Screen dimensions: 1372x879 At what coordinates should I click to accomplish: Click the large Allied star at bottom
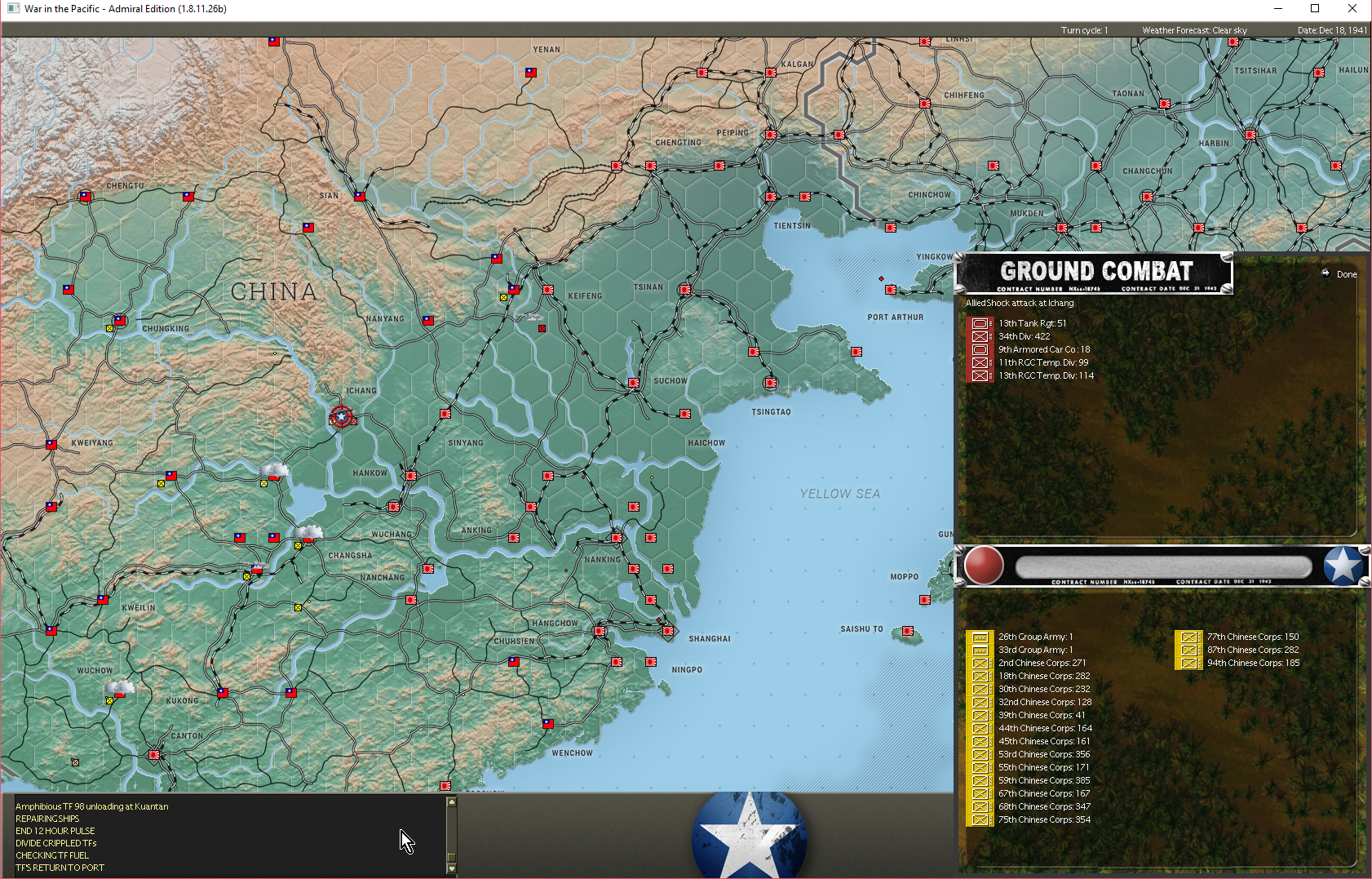[749, 835]
